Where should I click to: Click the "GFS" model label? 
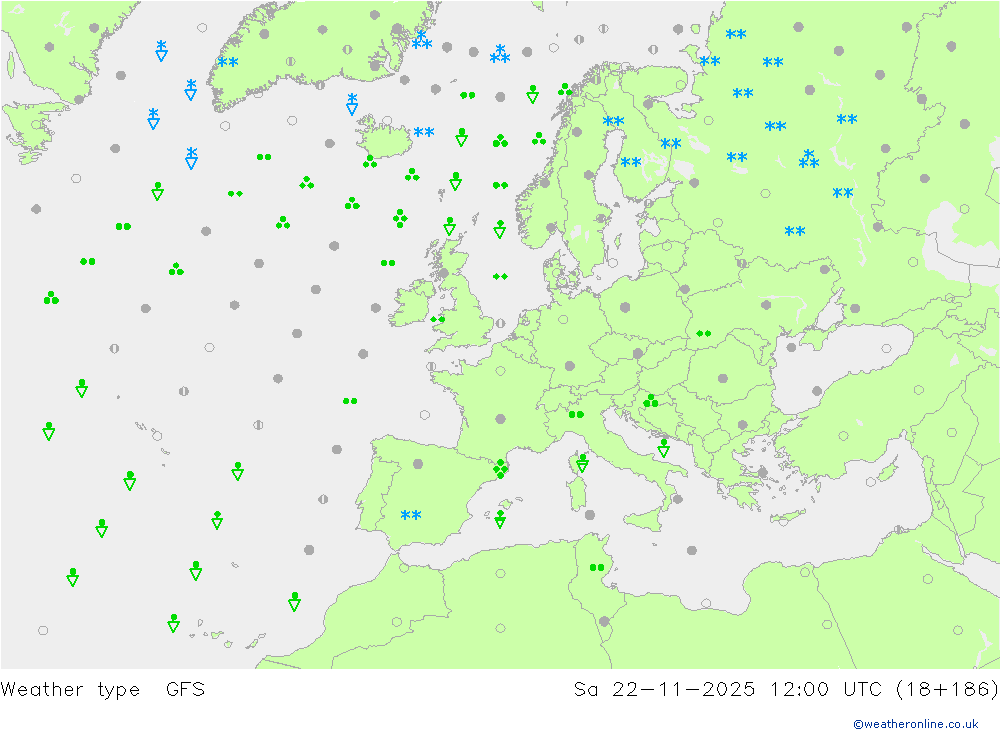(x=185, y=690)
